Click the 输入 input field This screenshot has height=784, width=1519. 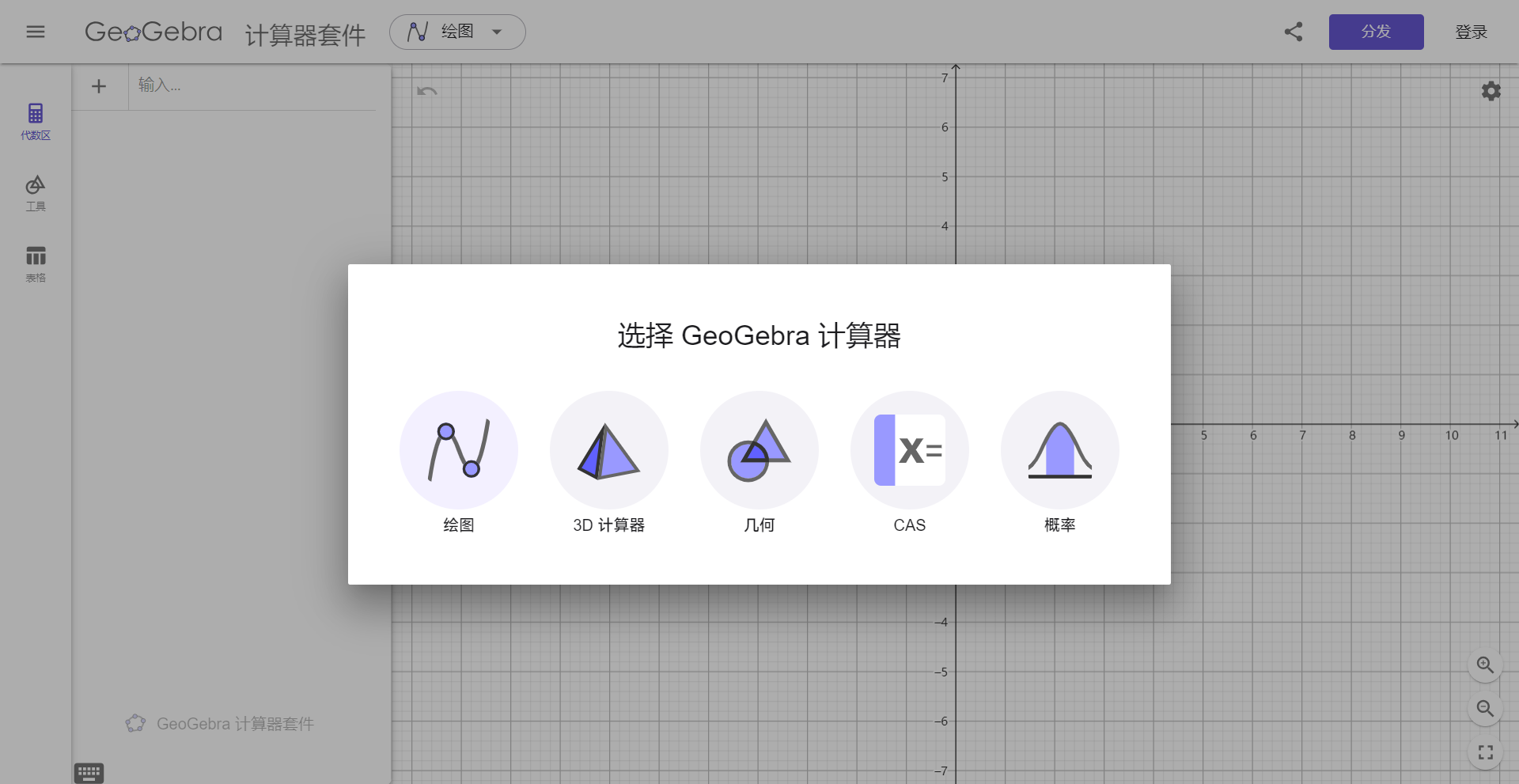coord(253,85)
